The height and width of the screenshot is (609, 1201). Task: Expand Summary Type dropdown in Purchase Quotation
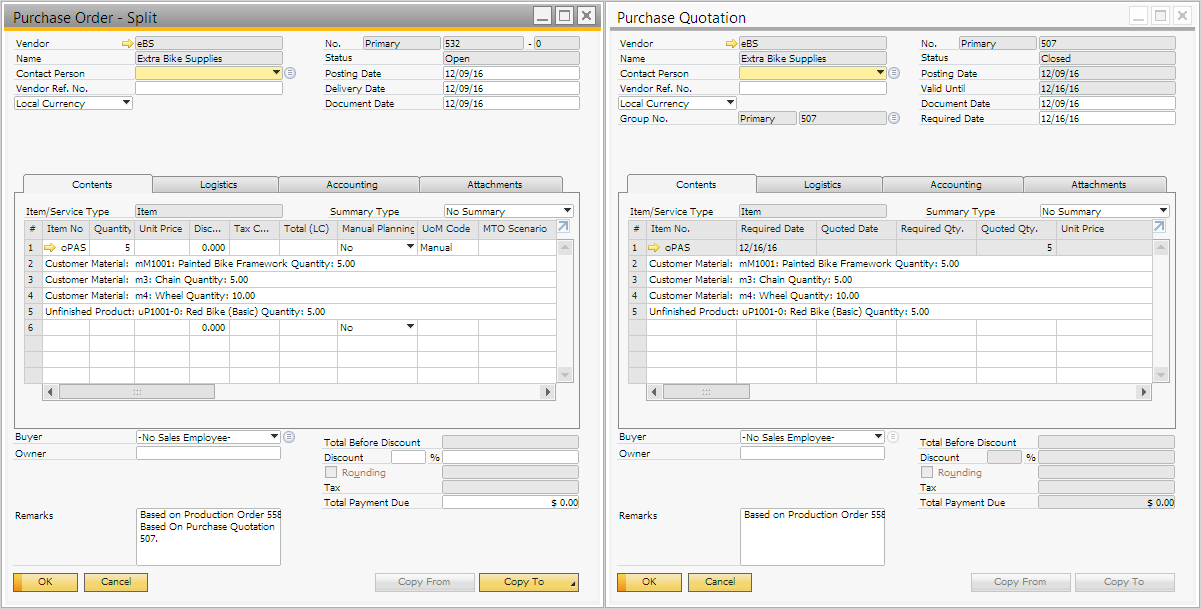1163,211
